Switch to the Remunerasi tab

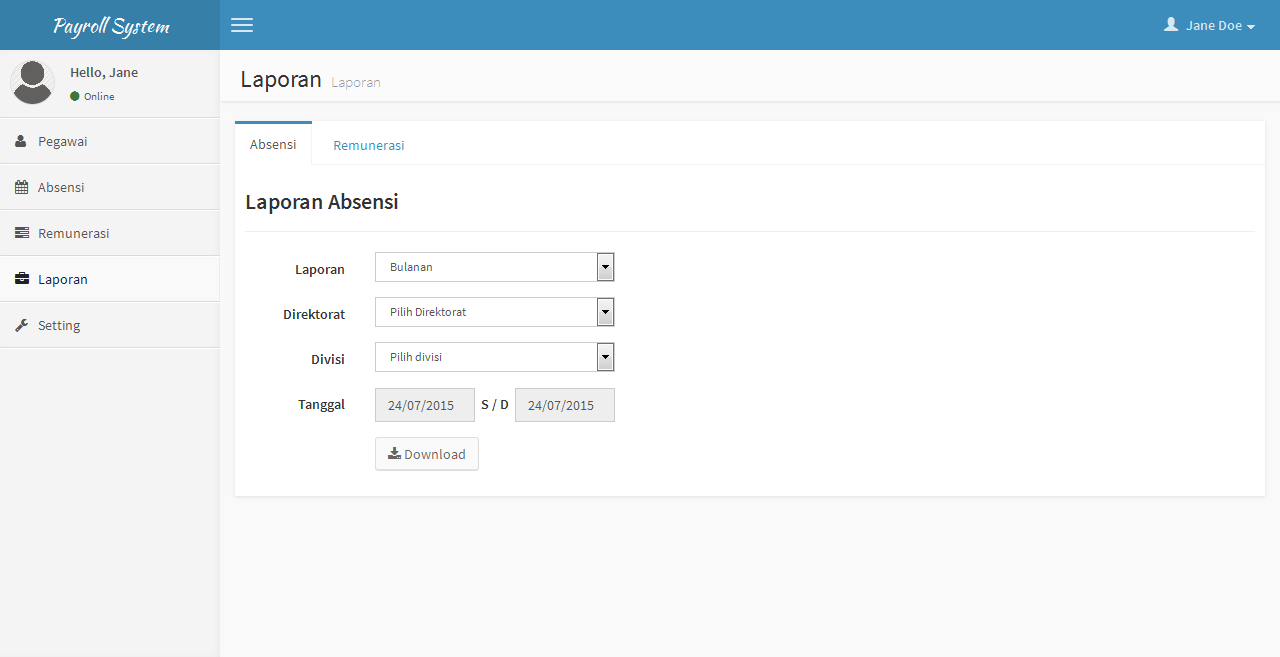point(369,145)
